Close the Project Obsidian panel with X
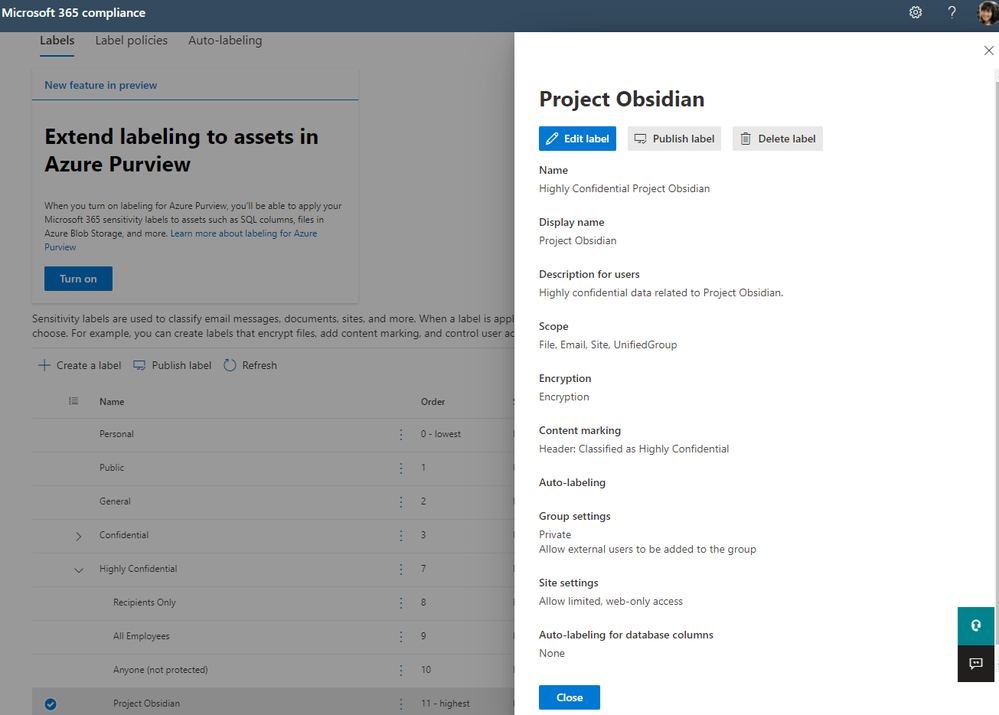999x715 pixels. click(988, 50)
